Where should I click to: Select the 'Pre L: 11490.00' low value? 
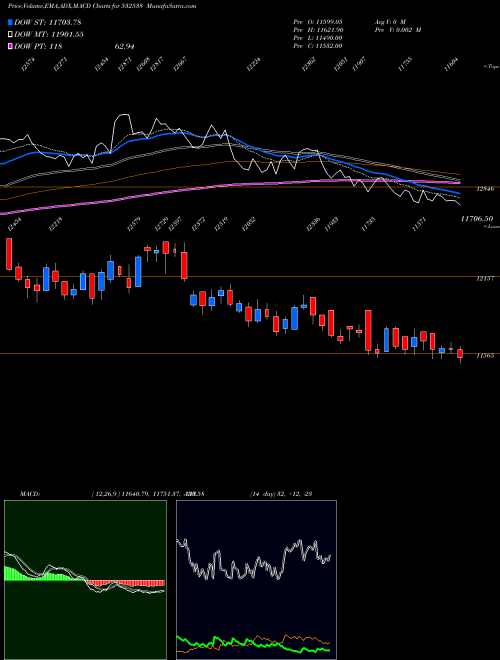click(x=318, y=38)
